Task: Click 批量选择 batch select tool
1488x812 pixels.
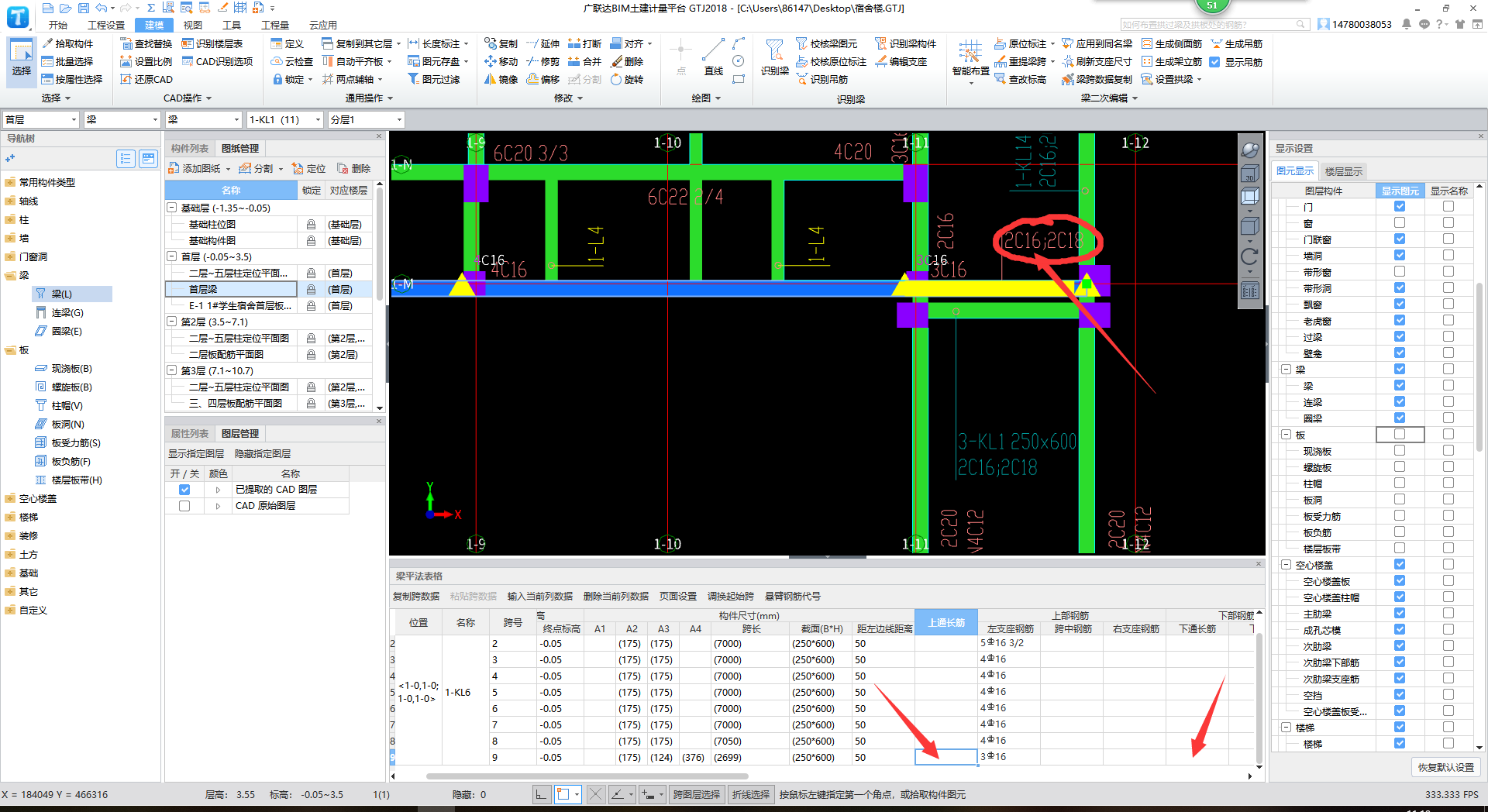Action: [67, 61]
